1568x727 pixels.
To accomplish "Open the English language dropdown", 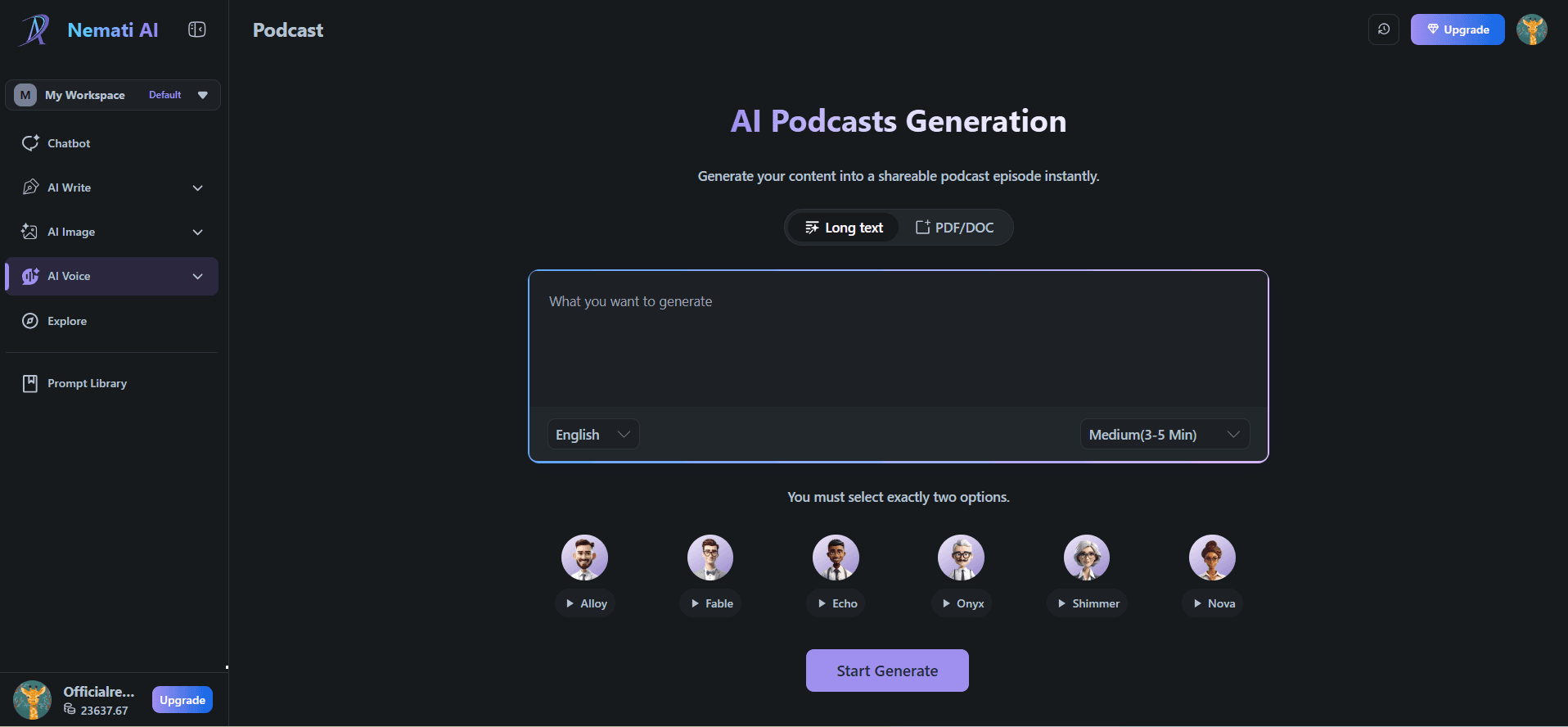I will coord(593,435).
